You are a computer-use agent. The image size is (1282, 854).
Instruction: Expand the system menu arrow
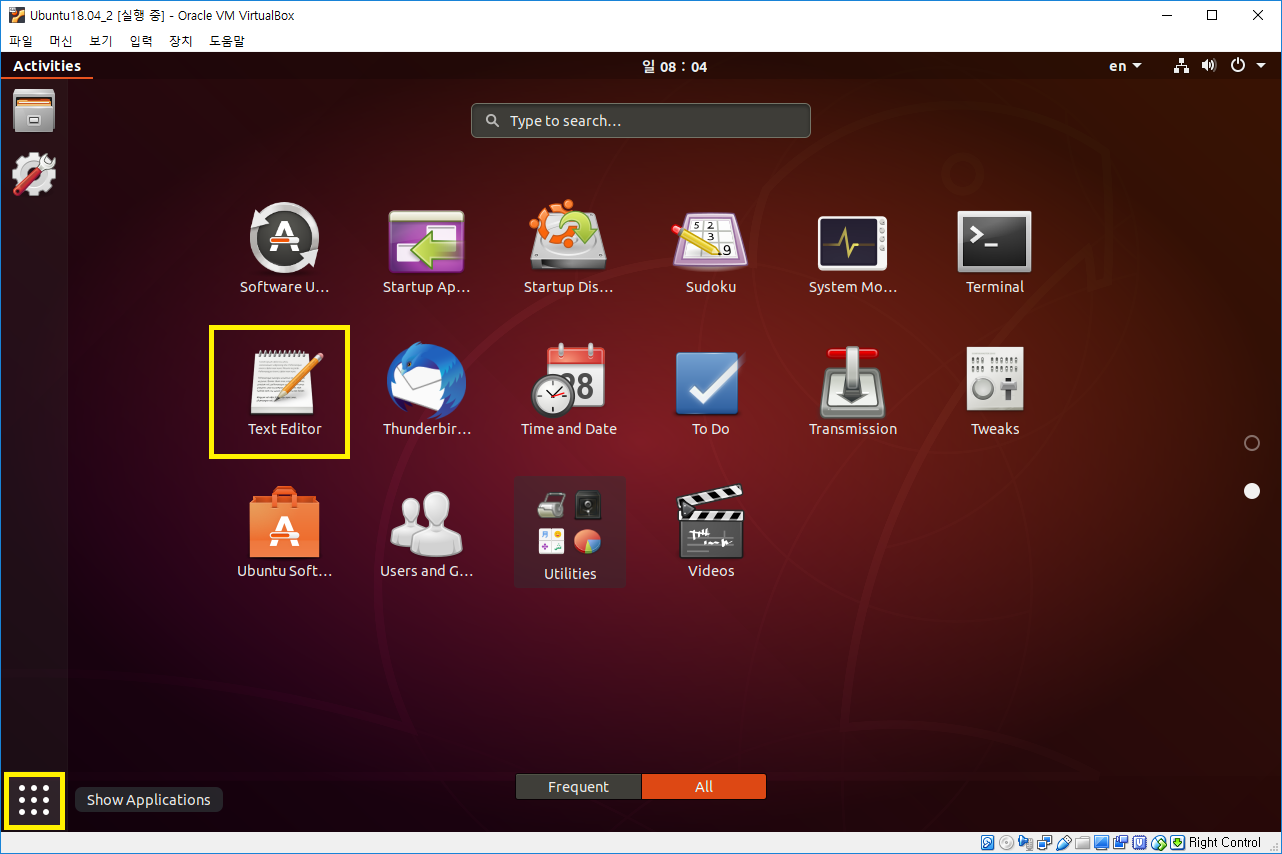pyautogui.click(x=1262, y=66)
